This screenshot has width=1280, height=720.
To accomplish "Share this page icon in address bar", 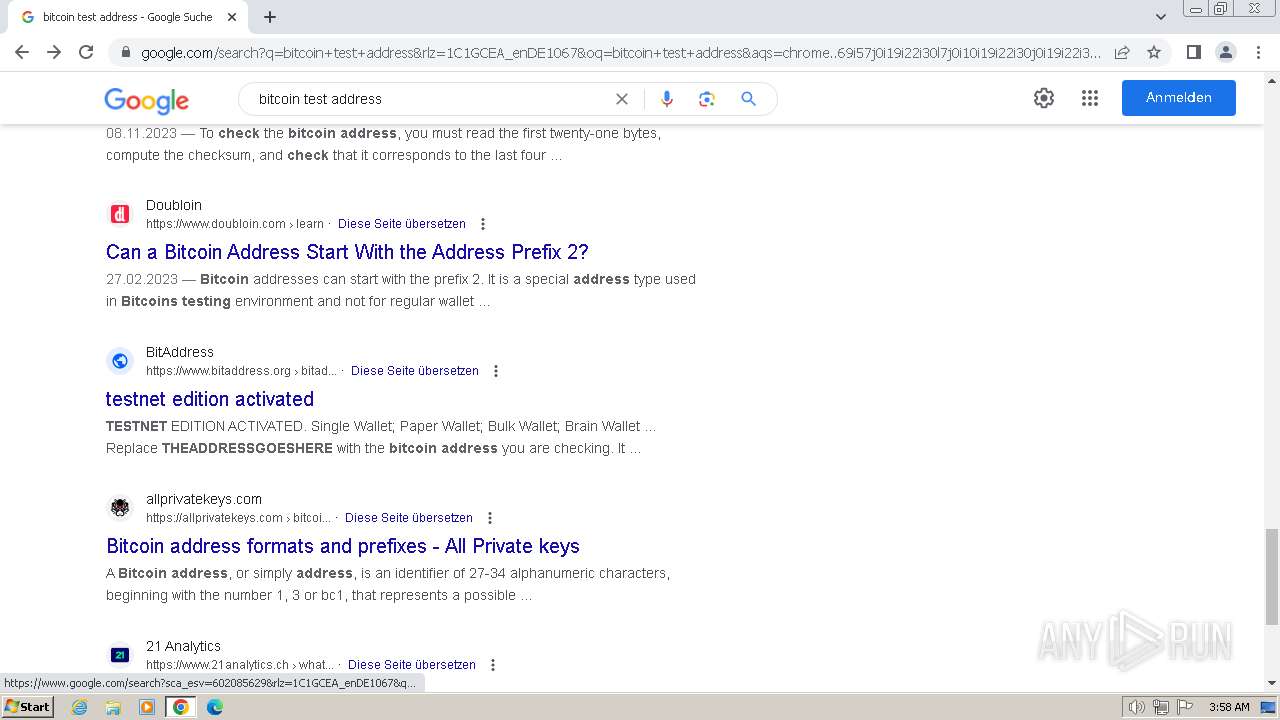I will click(1122, 52).
